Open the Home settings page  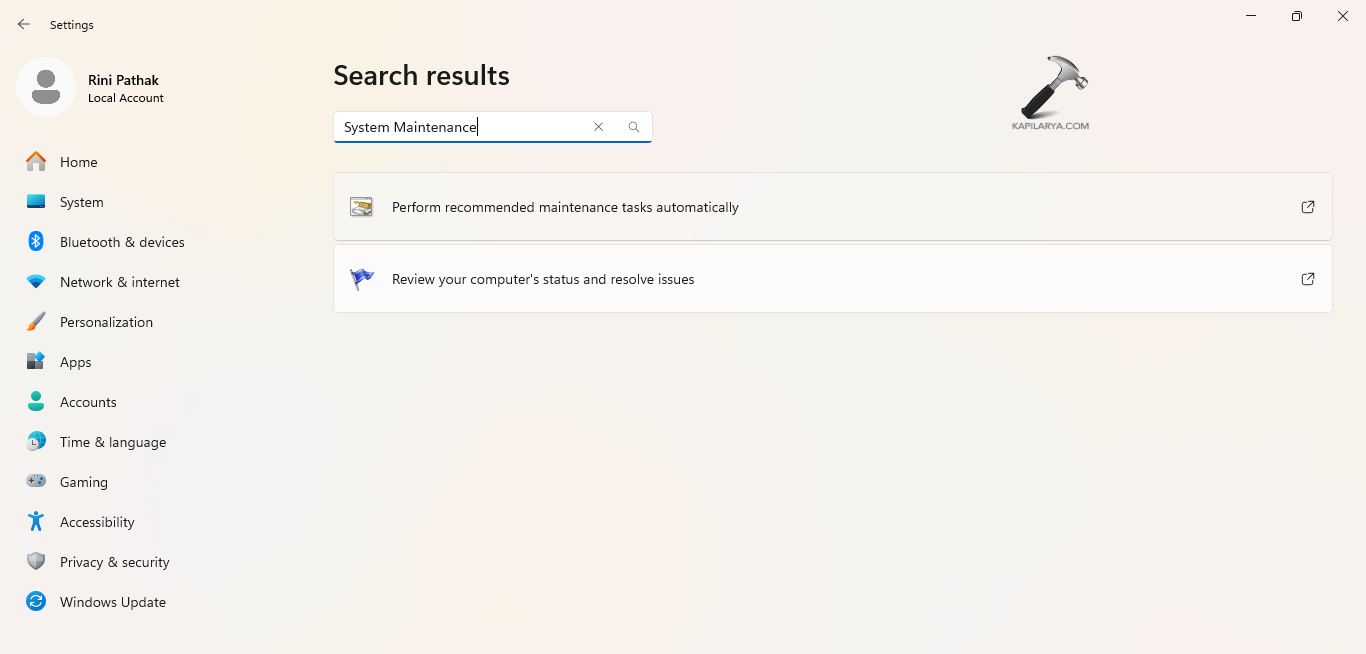point(78,162)
